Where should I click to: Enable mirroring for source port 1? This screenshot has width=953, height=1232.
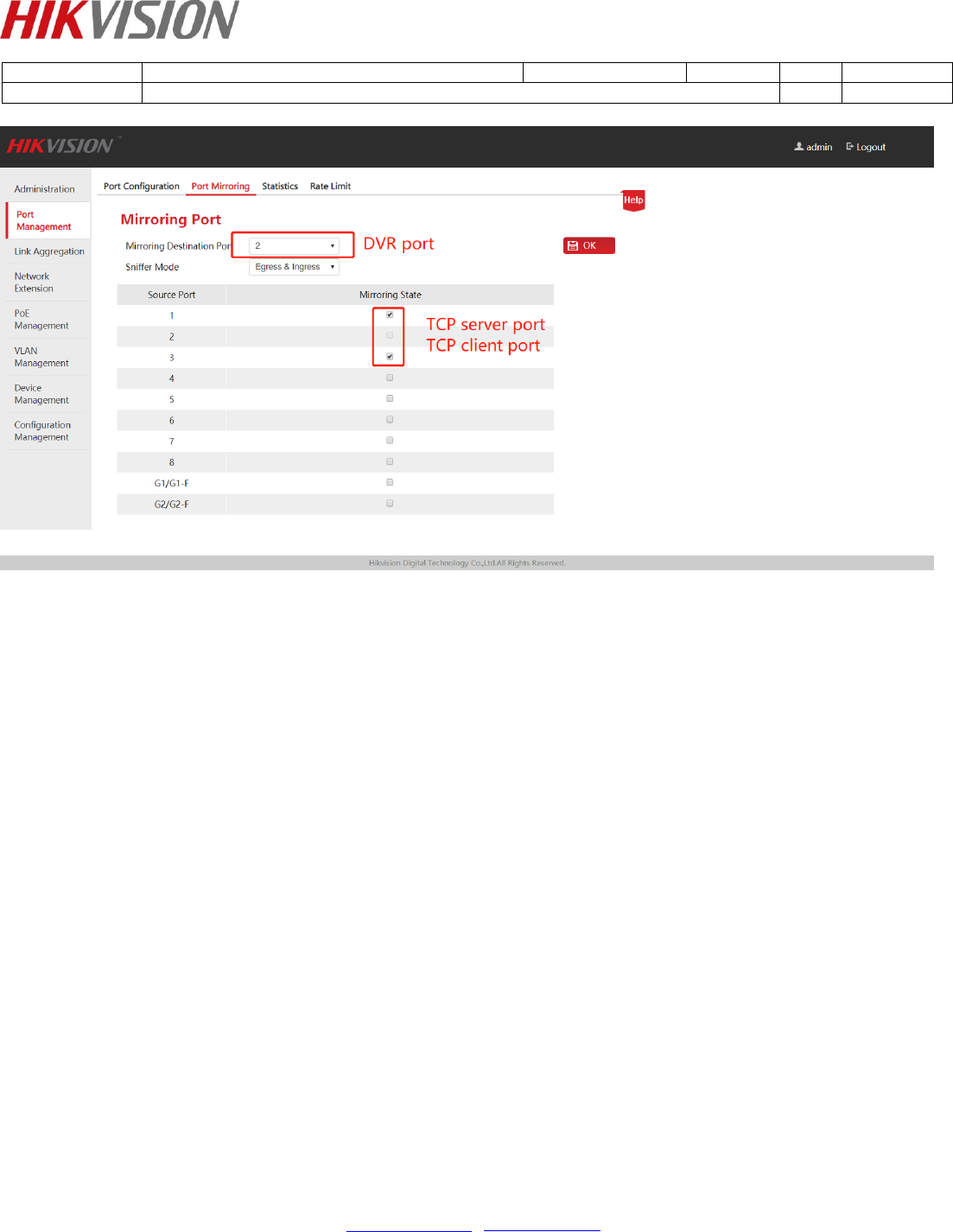[x=390, y=314]
